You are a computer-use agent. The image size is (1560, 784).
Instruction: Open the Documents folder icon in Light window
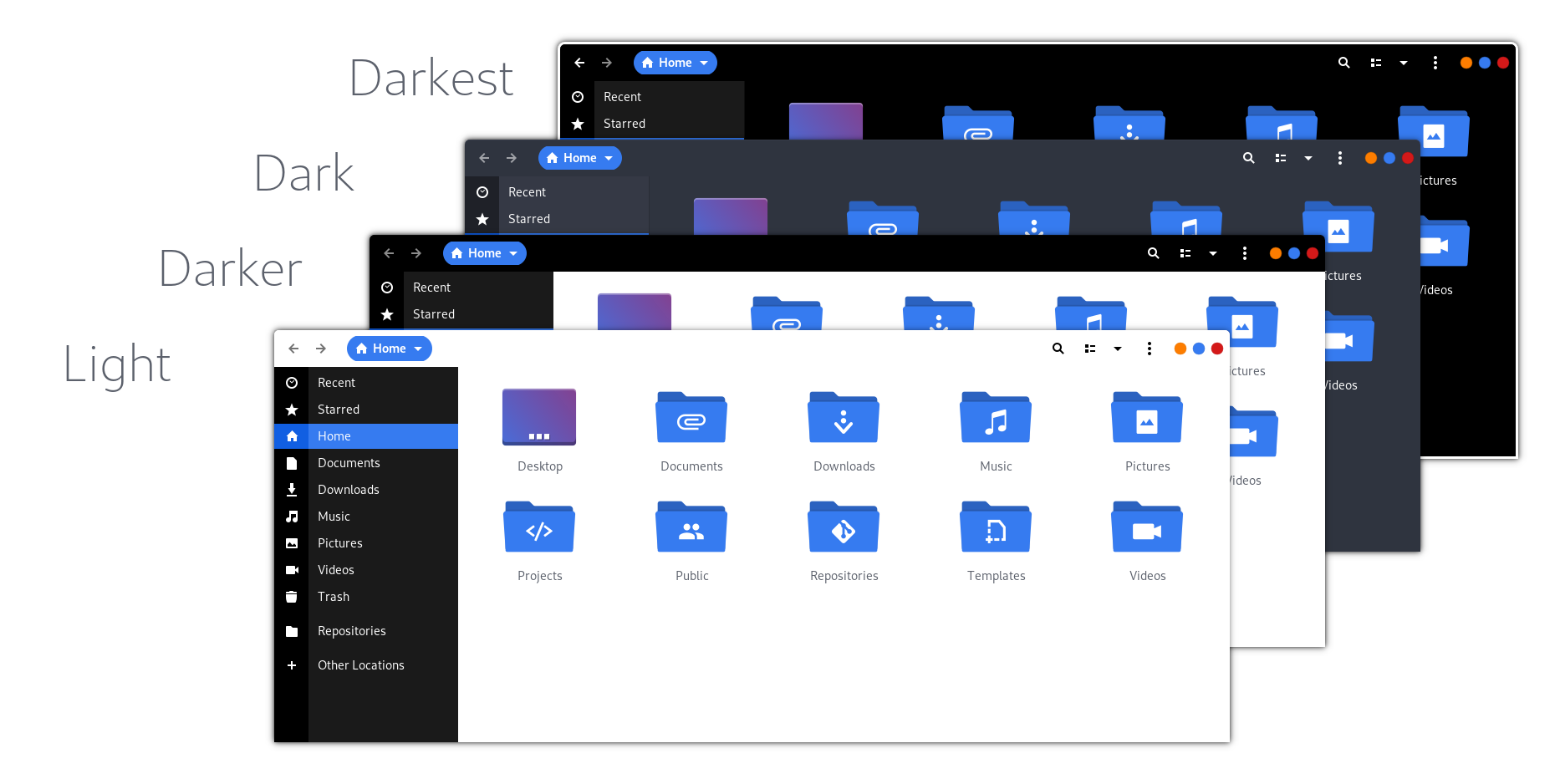[691, 417]
